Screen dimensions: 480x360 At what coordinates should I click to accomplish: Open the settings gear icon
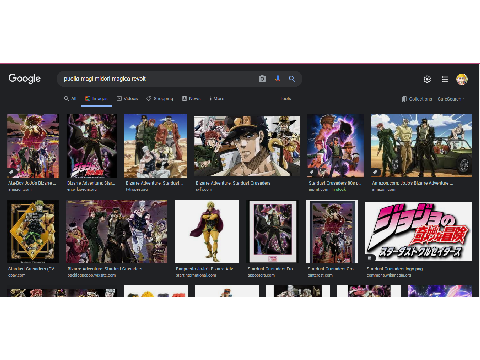tap(427, 79)
